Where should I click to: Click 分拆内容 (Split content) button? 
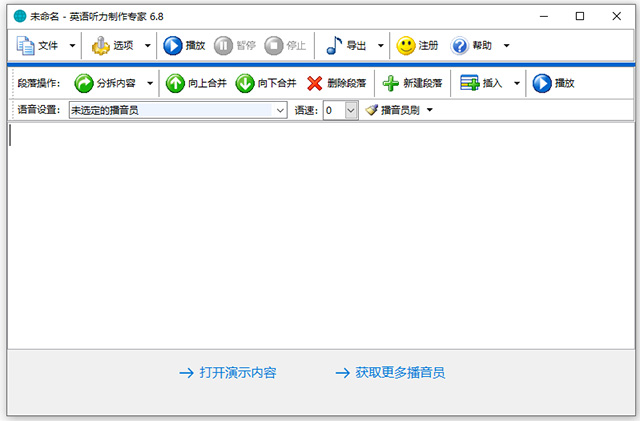(105, 83)
